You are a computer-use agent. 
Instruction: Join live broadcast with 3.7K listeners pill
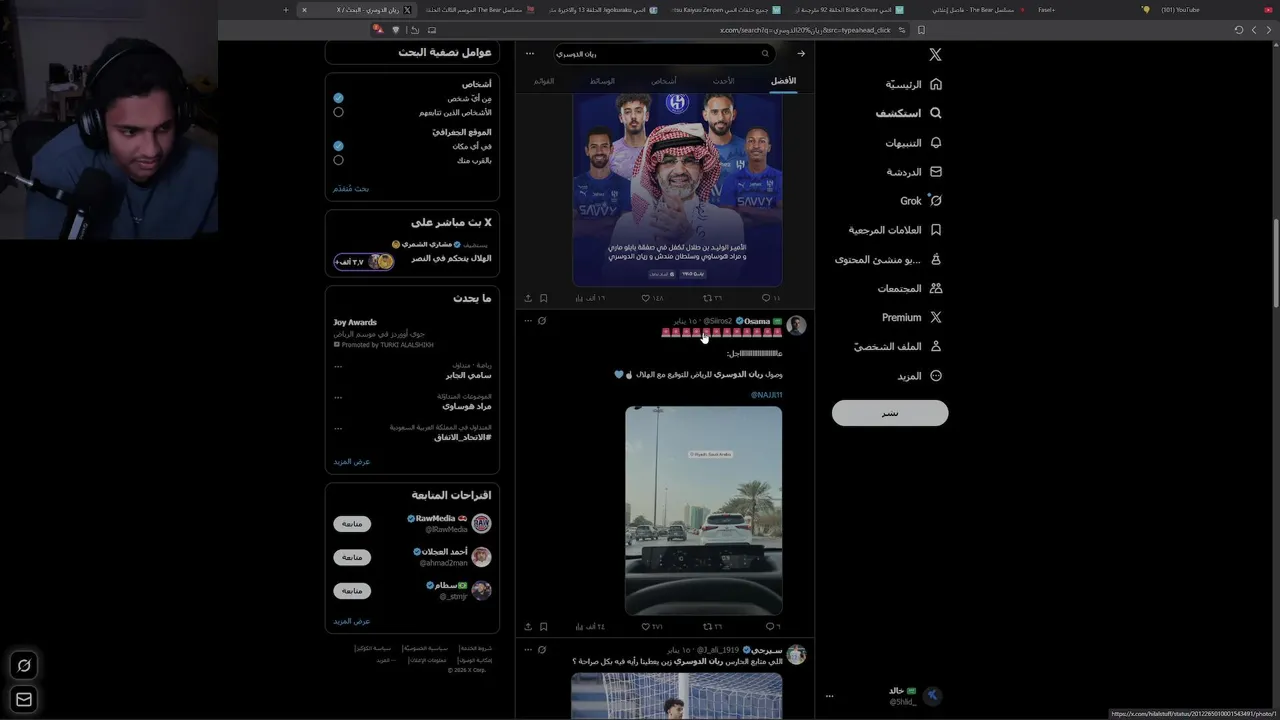click(x=364, y=262)
